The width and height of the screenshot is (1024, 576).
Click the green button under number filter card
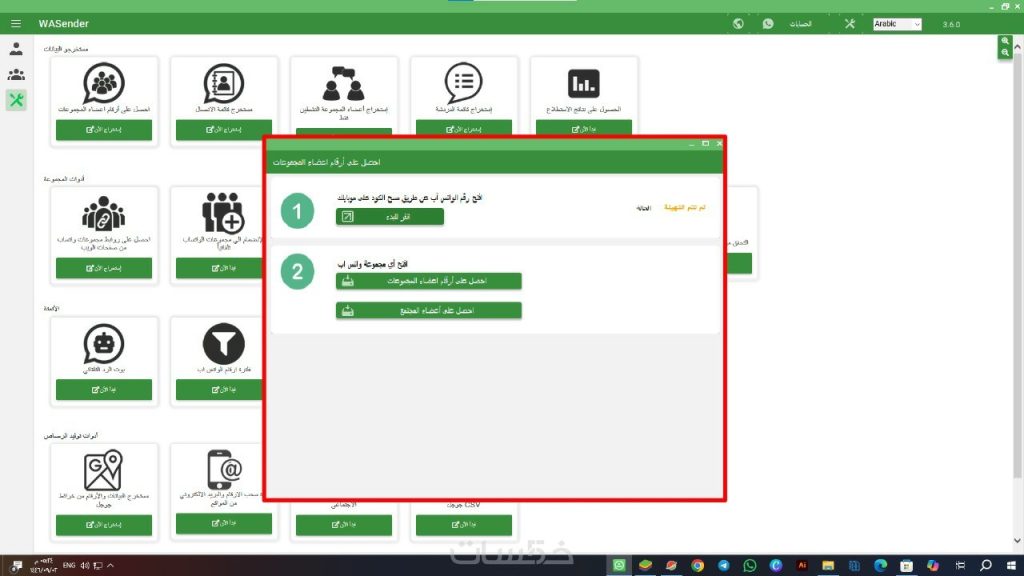pos(219,389)
